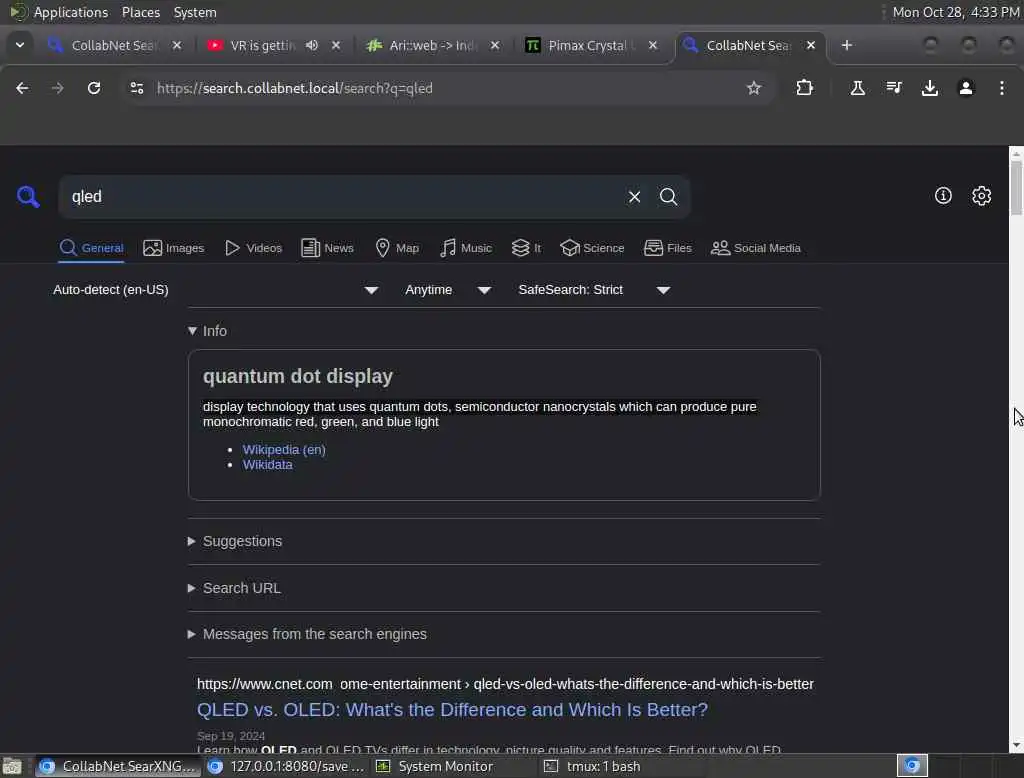The height and width of the screenshot is (778, 1024).
Task: Open QLED vs. OLED result link
Action: pos(452,709)
